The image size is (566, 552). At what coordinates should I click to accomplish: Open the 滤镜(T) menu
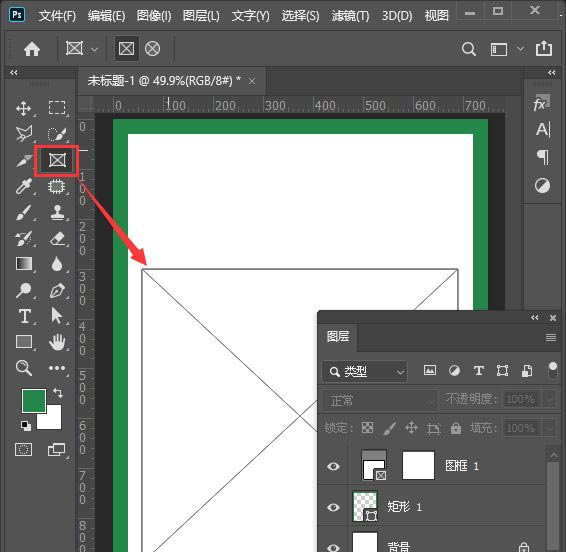350,16
